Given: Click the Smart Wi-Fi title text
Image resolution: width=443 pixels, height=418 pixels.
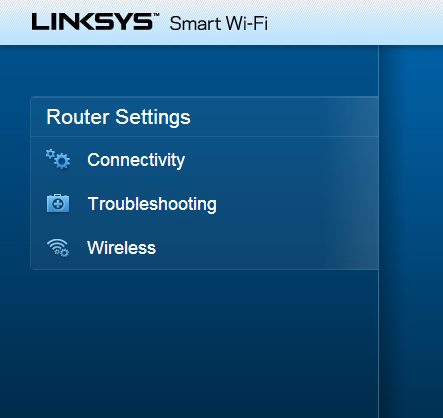Looking at the screenshot, I should coord(219,24).
